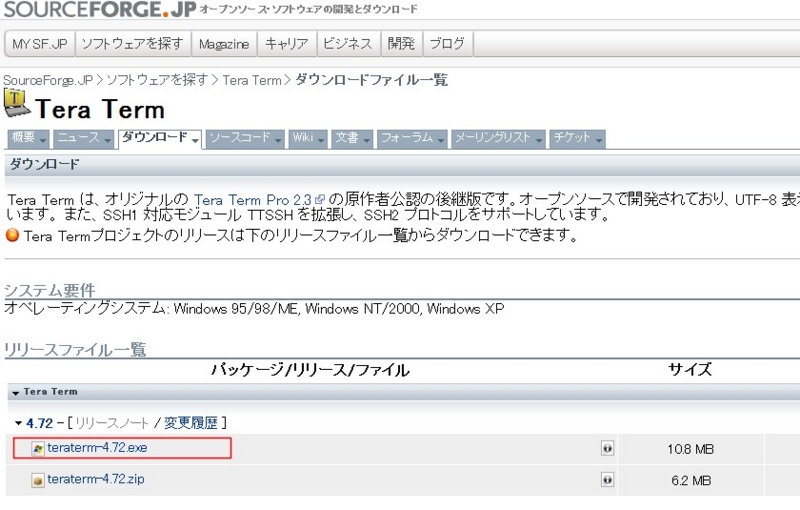Download teraterm-4.72.exe
800x510 pixels.
(97, 448)
